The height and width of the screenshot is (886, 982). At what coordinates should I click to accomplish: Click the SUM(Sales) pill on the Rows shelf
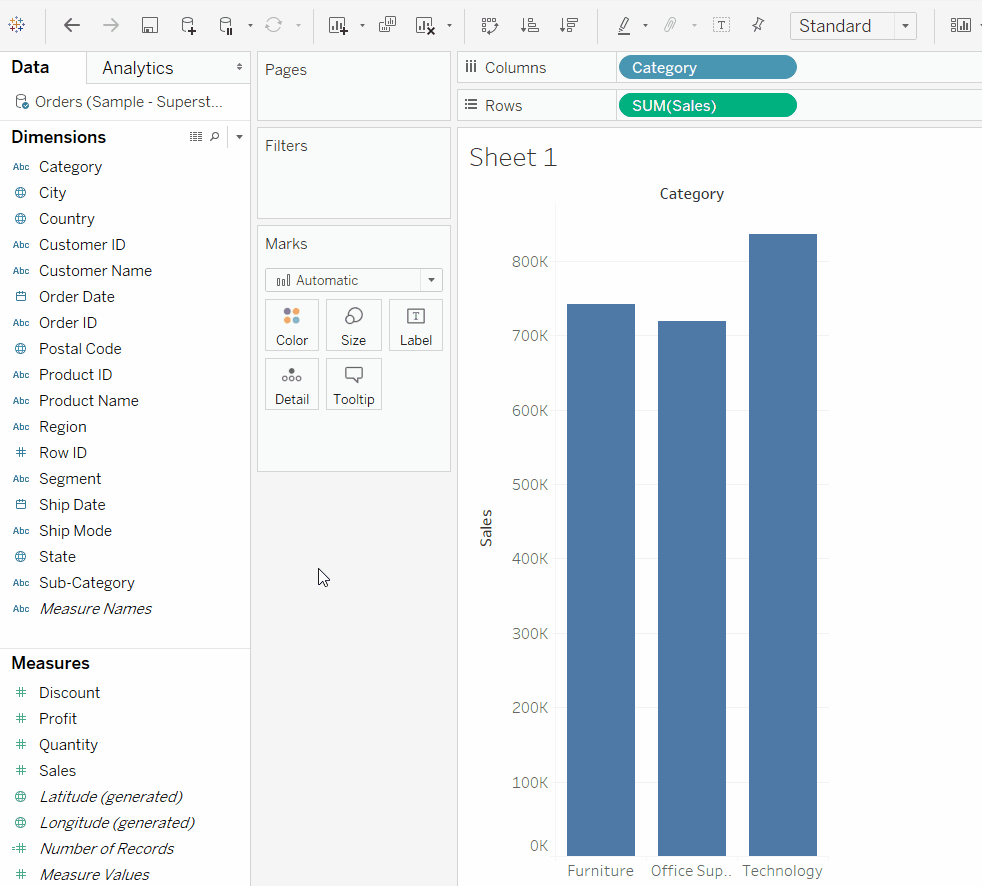click(707, 105)
